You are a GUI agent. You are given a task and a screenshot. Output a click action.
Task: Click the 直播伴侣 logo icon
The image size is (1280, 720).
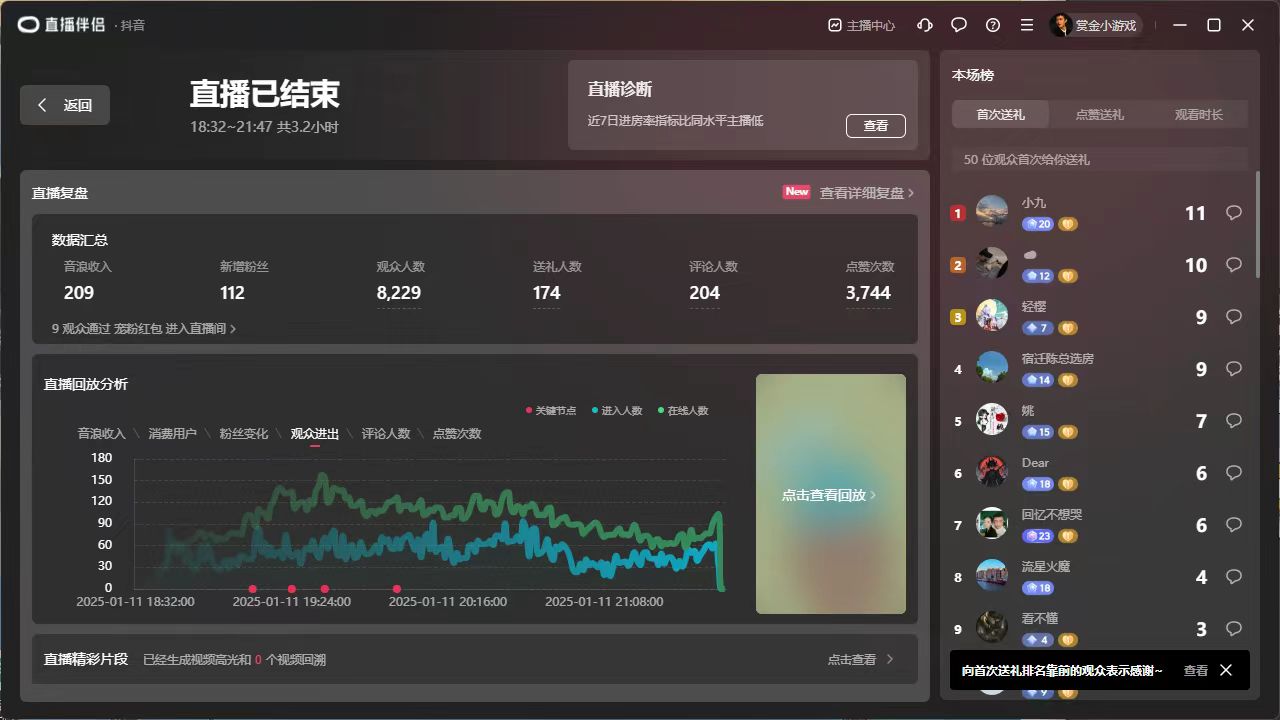pos(27,25)
